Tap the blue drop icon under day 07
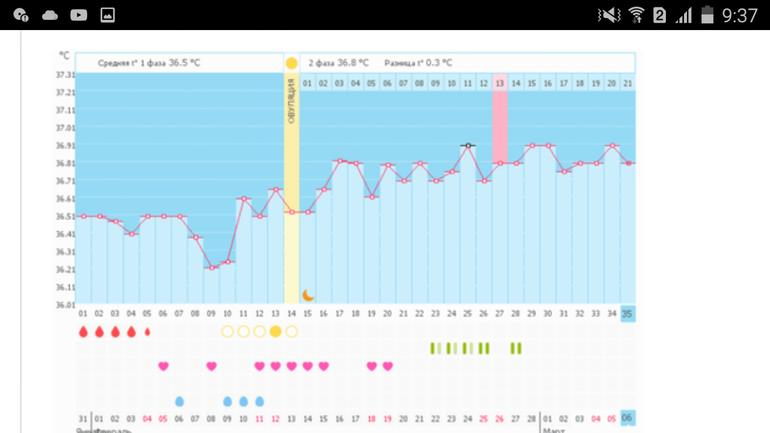 tap(179, 401)
